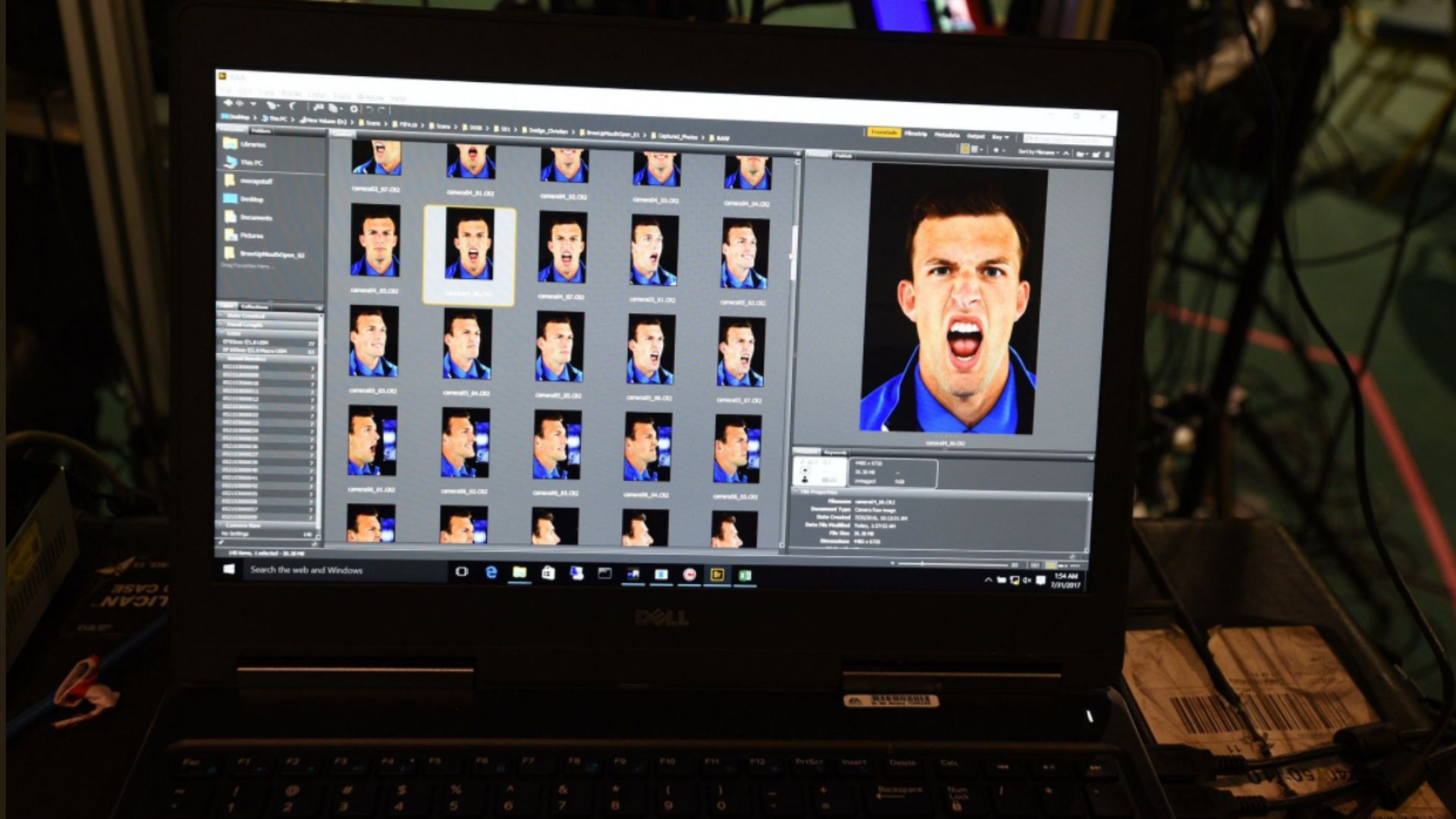The image size is (1456, 819).
Task: Toggle the ascending sort order arrow
Action: (x=1065, y=153)
